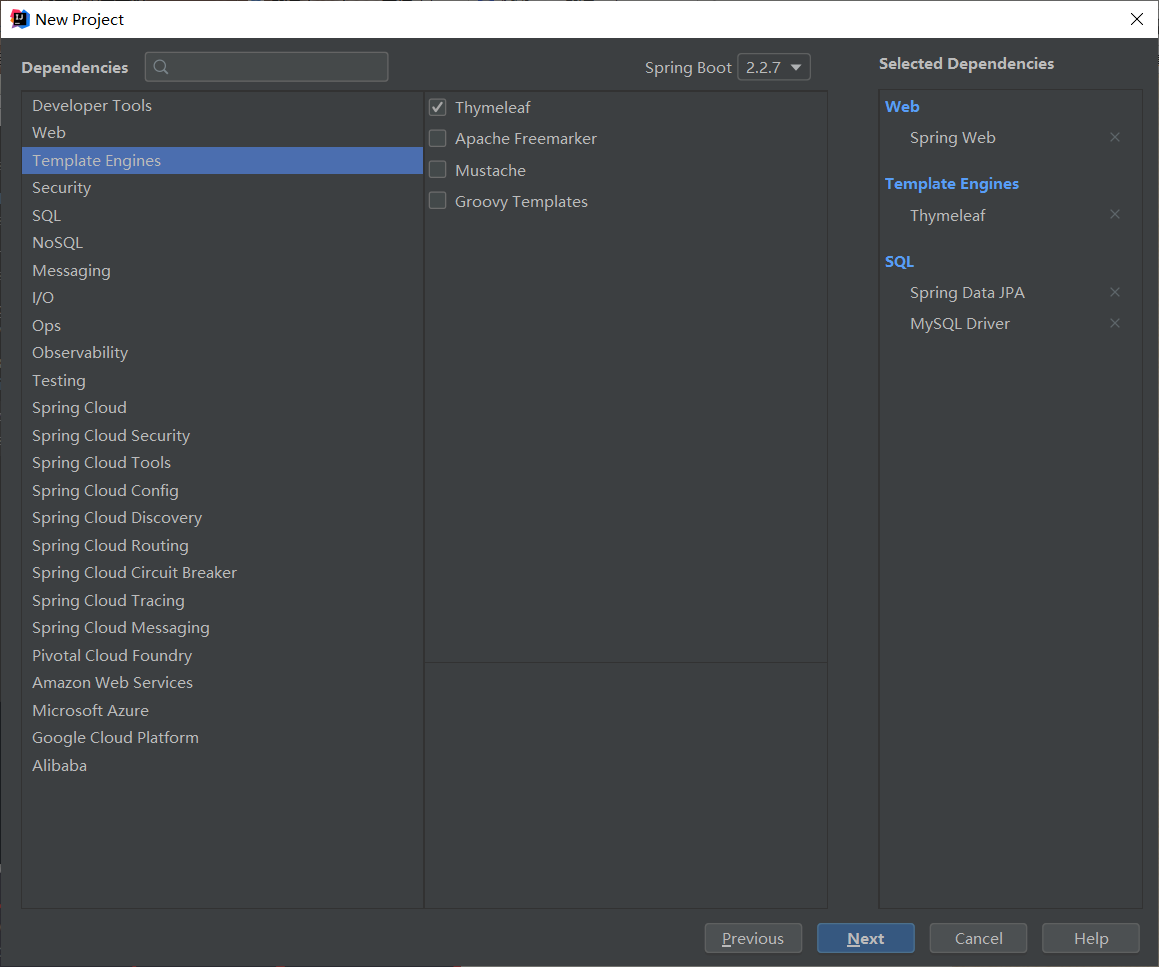Click the search magnifier icon
This screenshot has height=967, width=1159.
[160, 67]
